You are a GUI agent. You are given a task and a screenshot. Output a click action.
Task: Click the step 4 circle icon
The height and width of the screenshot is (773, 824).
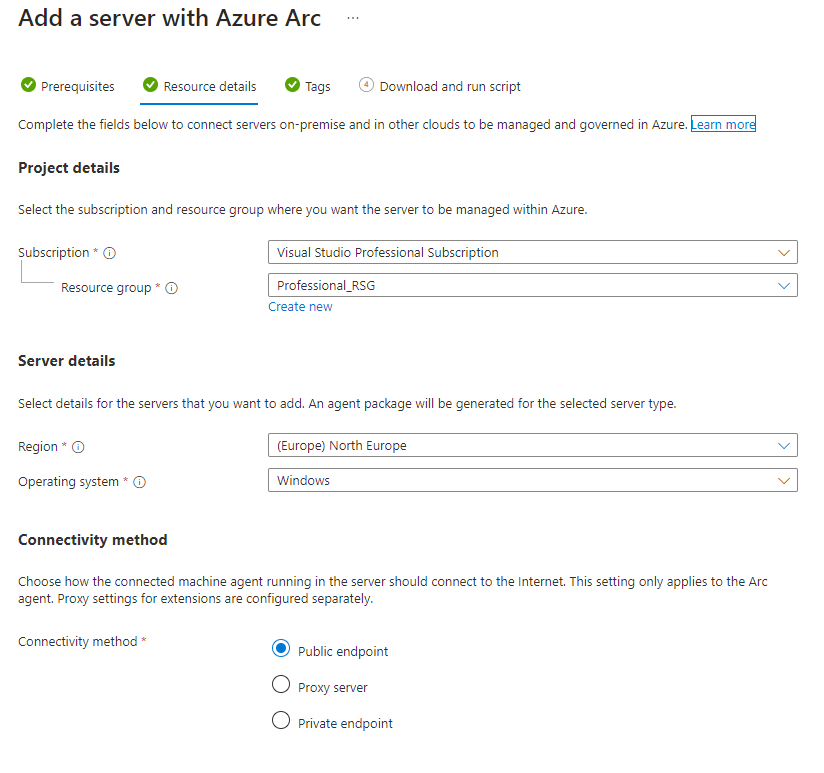(x=366, y=86)
